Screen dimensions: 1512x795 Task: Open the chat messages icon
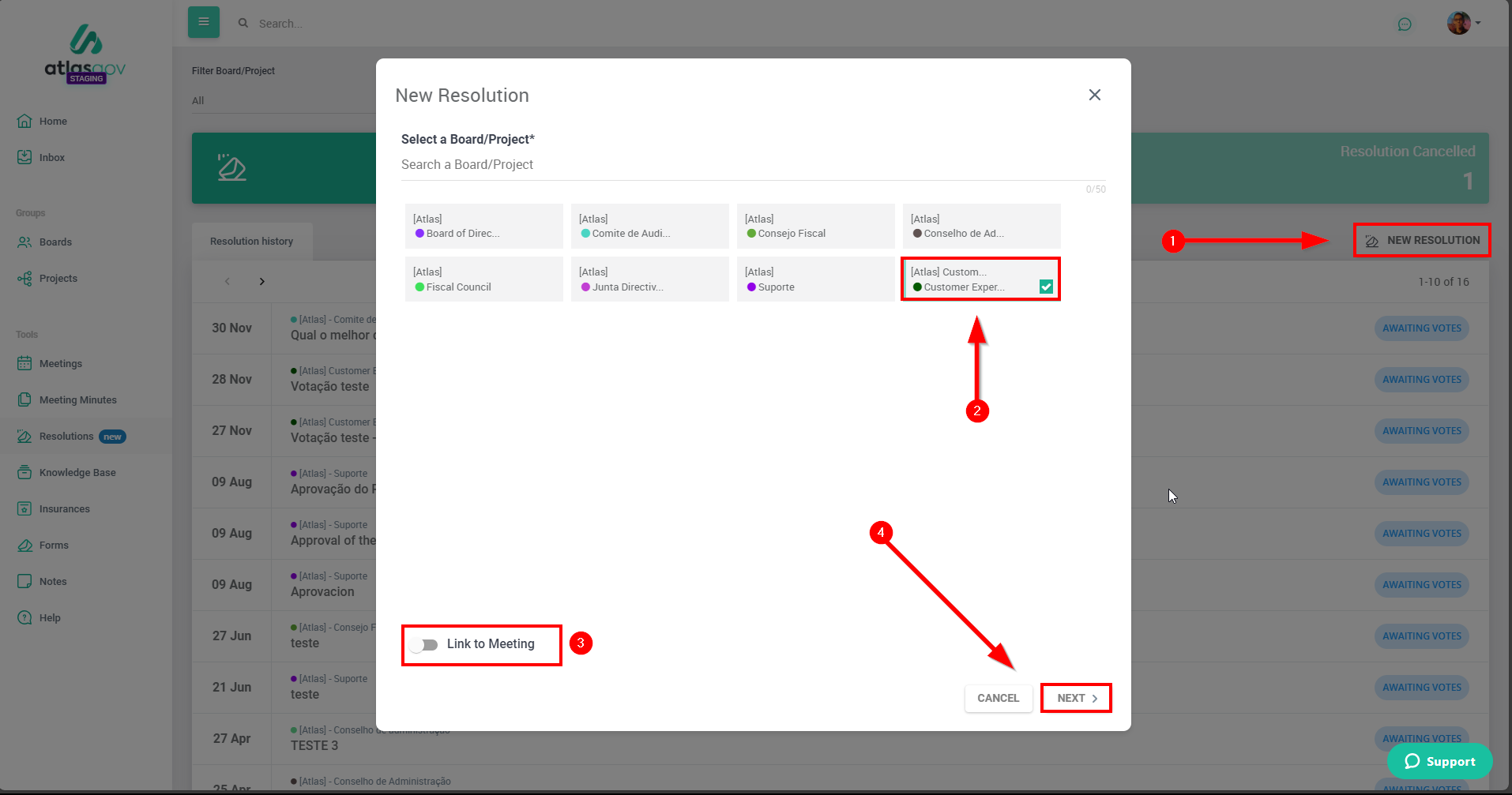coord(1404,24)
